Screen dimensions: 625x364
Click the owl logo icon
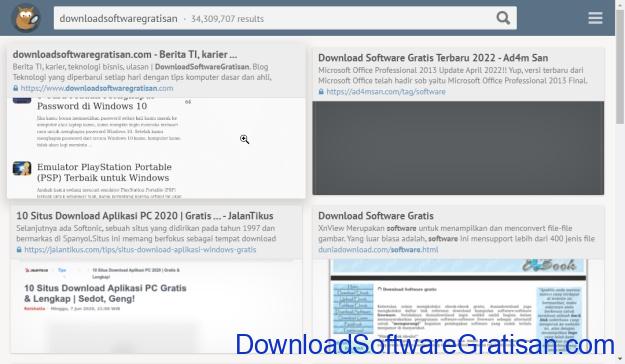tap(27, 18)
